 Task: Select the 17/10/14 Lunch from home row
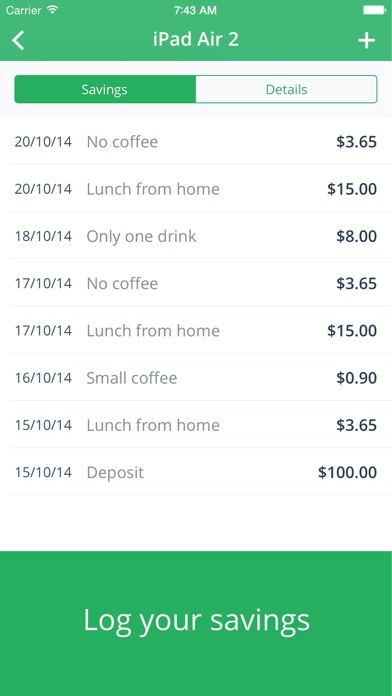[x=196, y=330]
